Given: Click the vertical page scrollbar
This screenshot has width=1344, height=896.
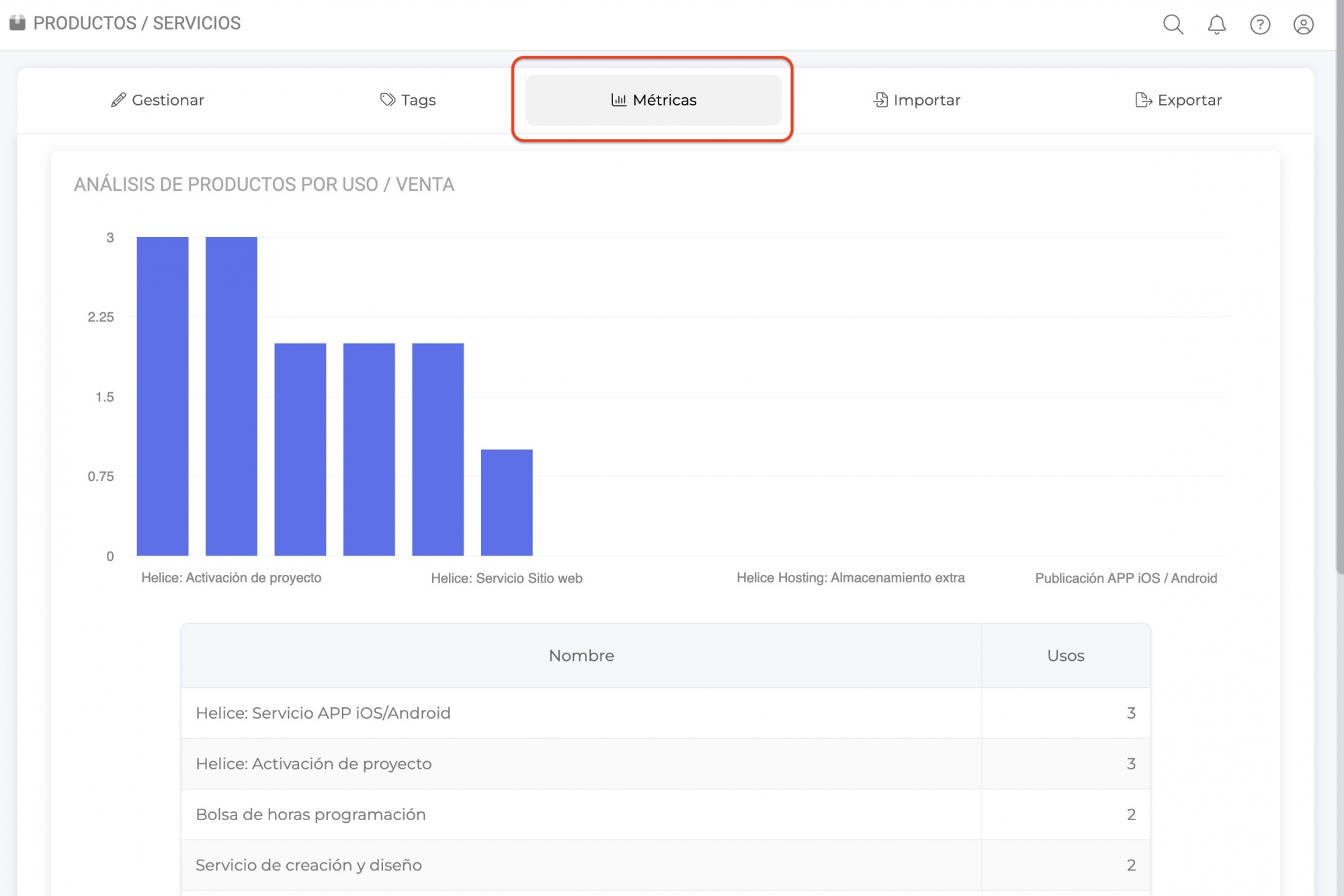Looking at the screenshot, I should pyautogui.click(x=1340, y=289).
